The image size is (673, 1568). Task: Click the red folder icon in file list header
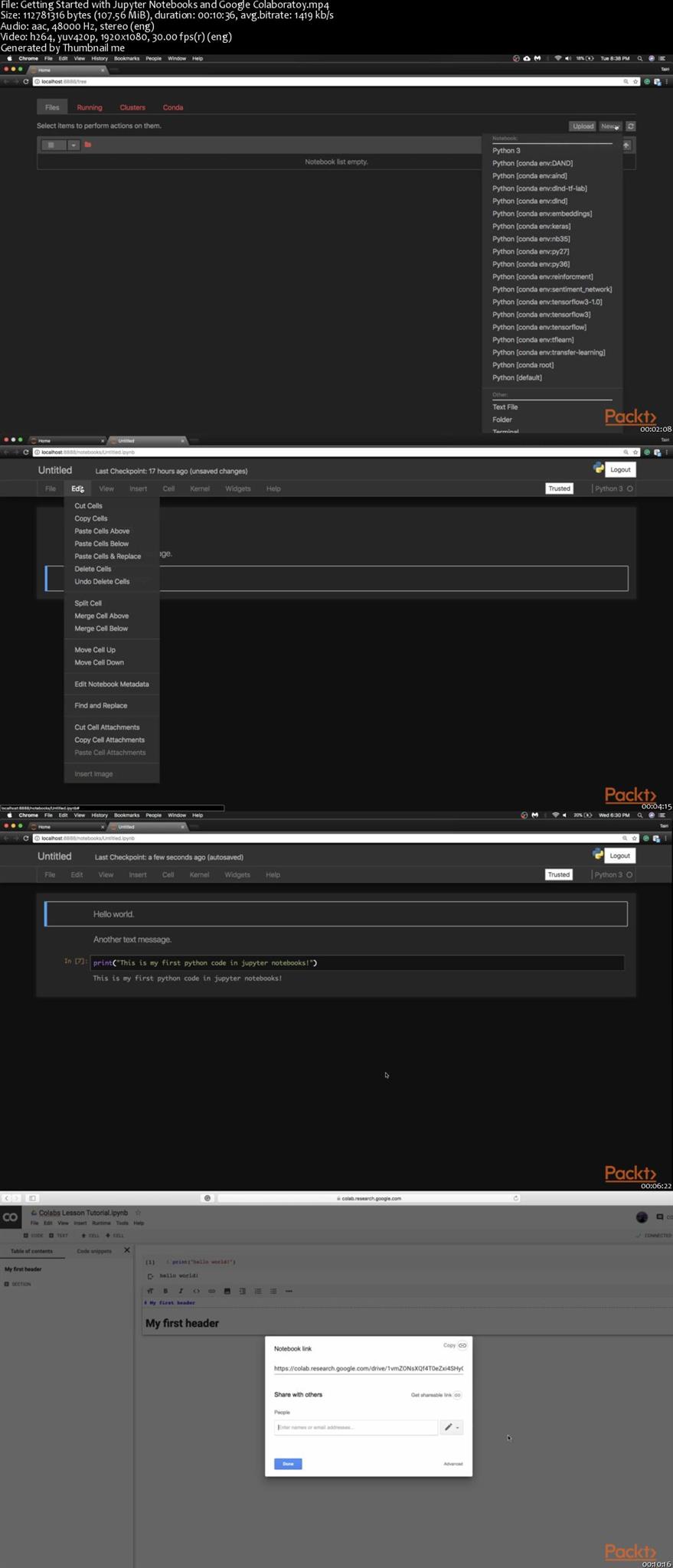(x=88, y=145)
